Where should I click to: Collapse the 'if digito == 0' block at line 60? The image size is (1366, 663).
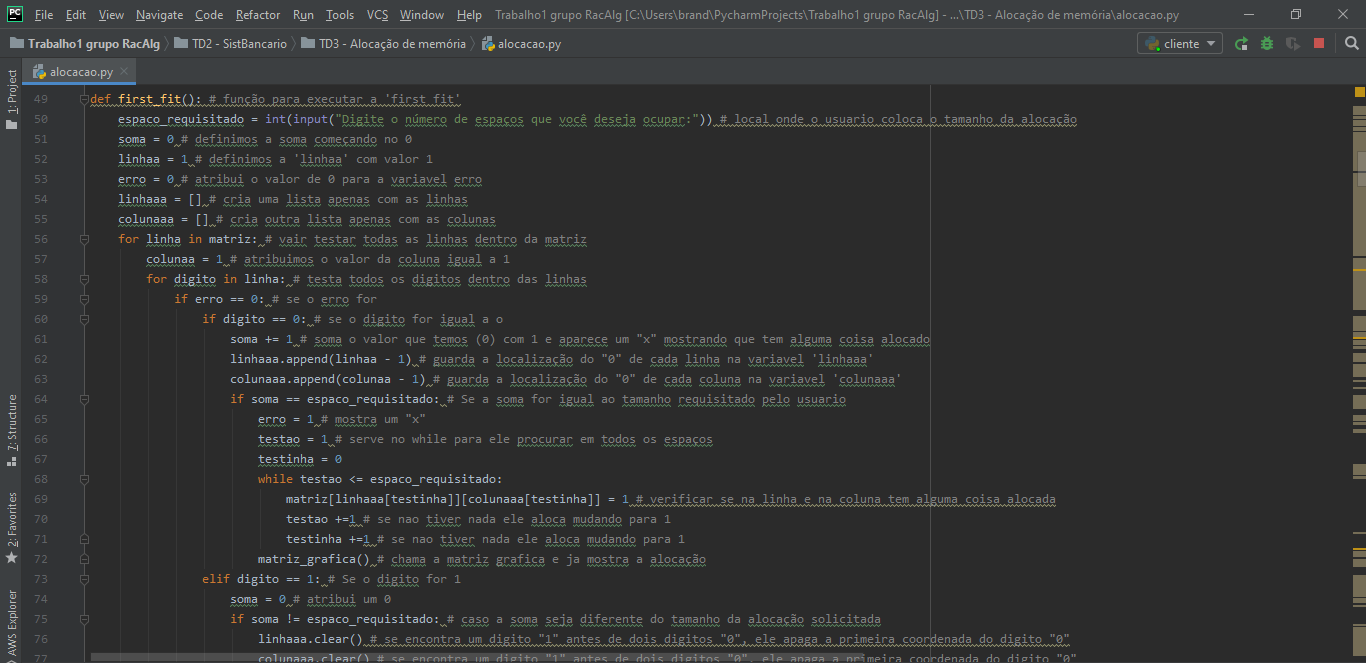pyautogui.click(x=84, y=319)
